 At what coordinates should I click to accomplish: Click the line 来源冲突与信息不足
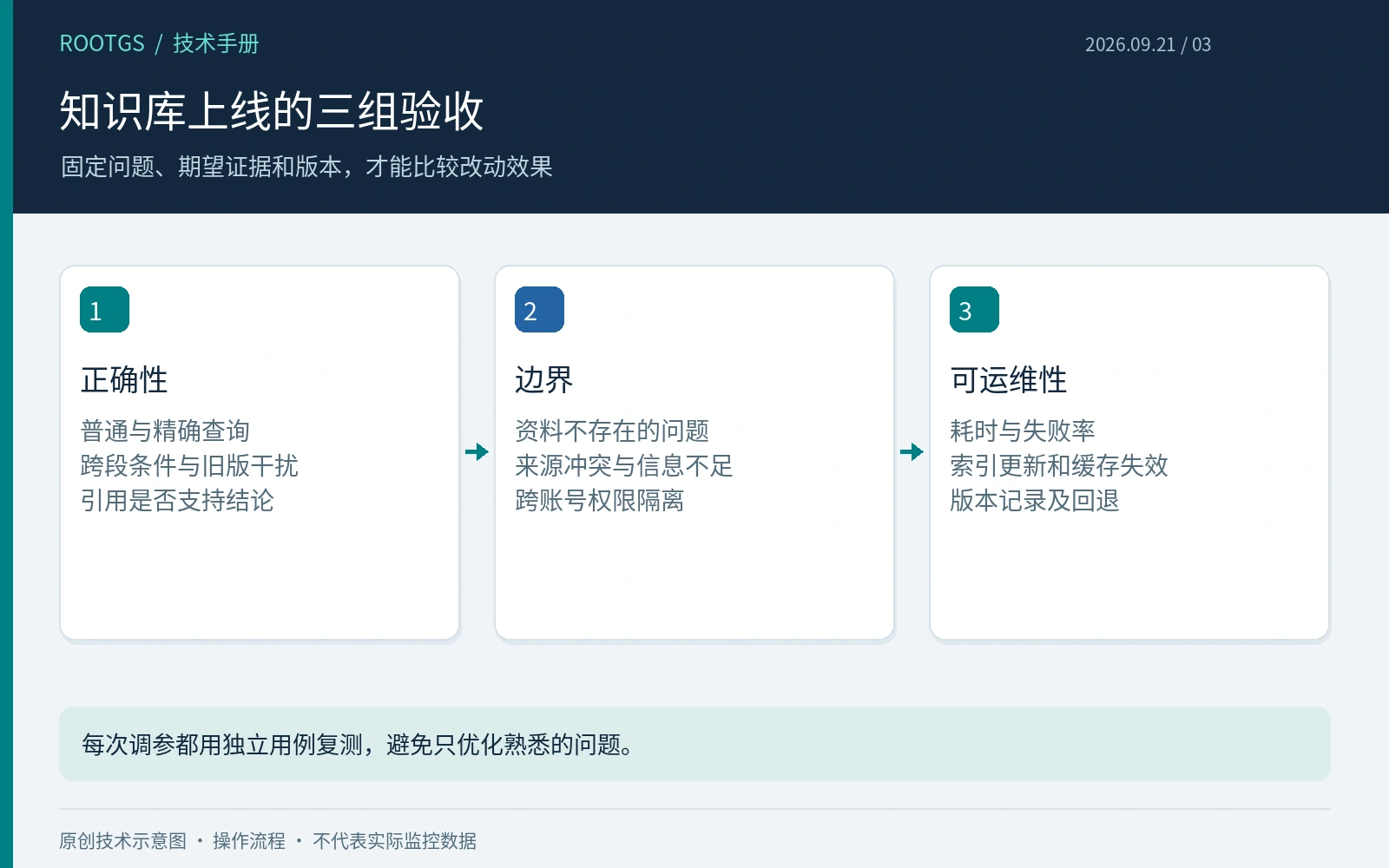pos(624,465)
